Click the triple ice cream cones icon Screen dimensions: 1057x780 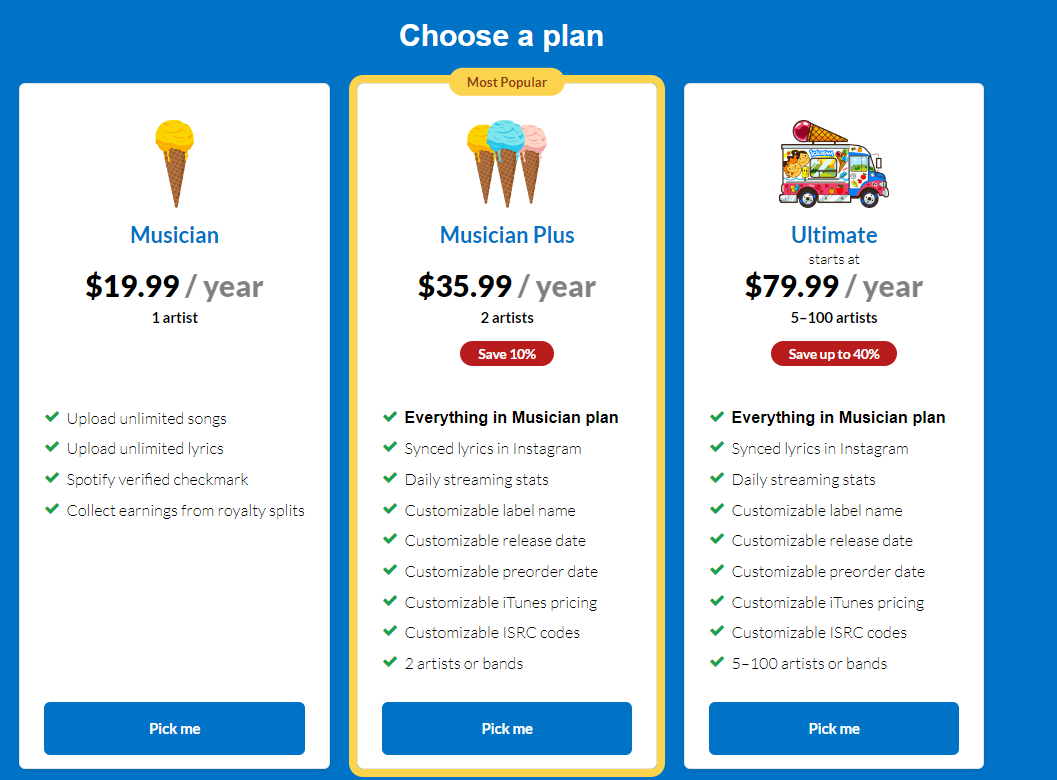coord(507,163)
